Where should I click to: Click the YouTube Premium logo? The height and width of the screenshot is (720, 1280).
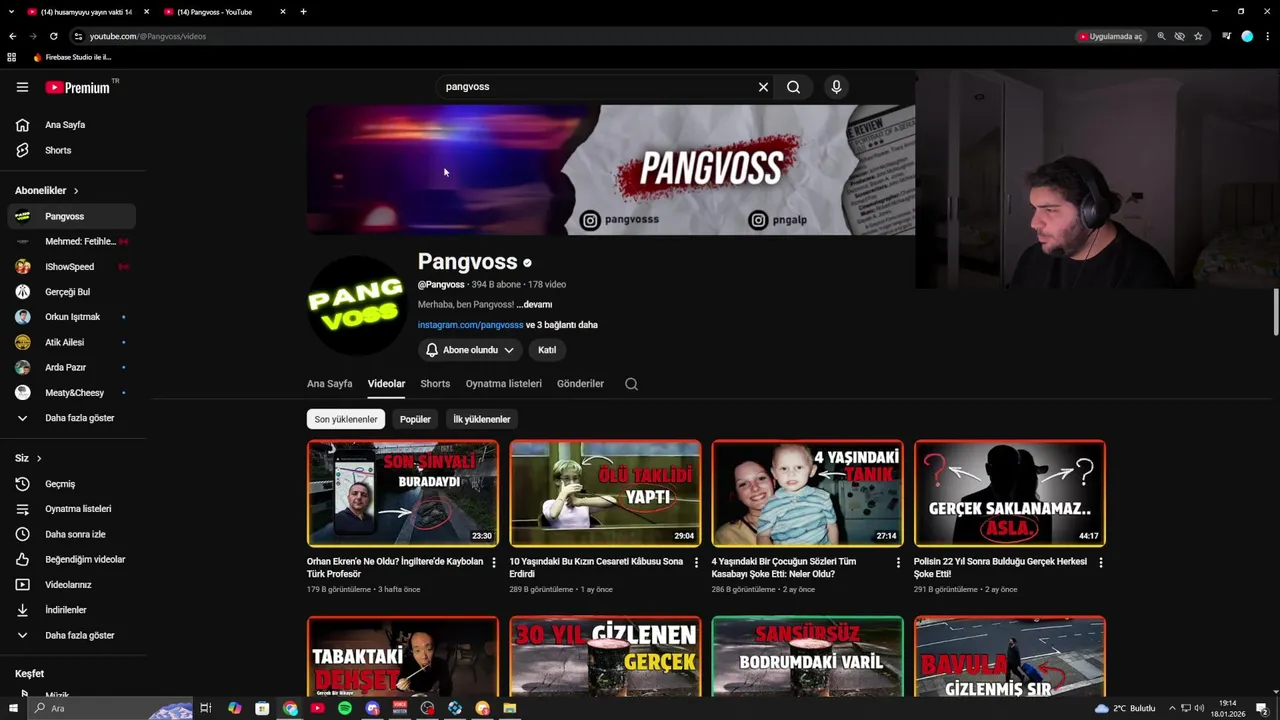(x=80, y=87)
